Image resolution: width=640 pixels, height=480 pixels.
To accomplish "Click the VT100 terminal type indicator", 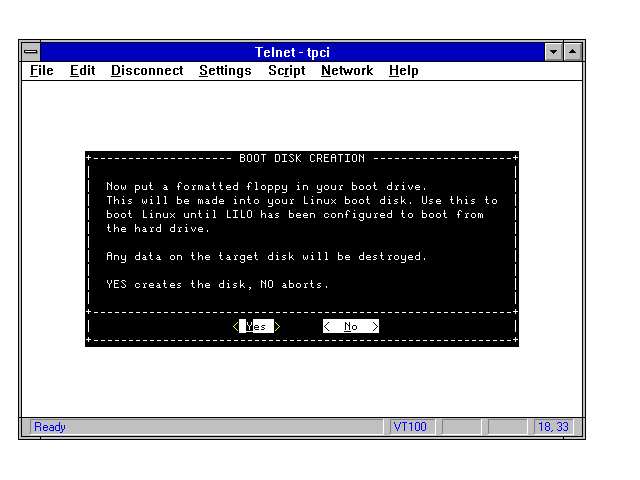I will 411,427.
